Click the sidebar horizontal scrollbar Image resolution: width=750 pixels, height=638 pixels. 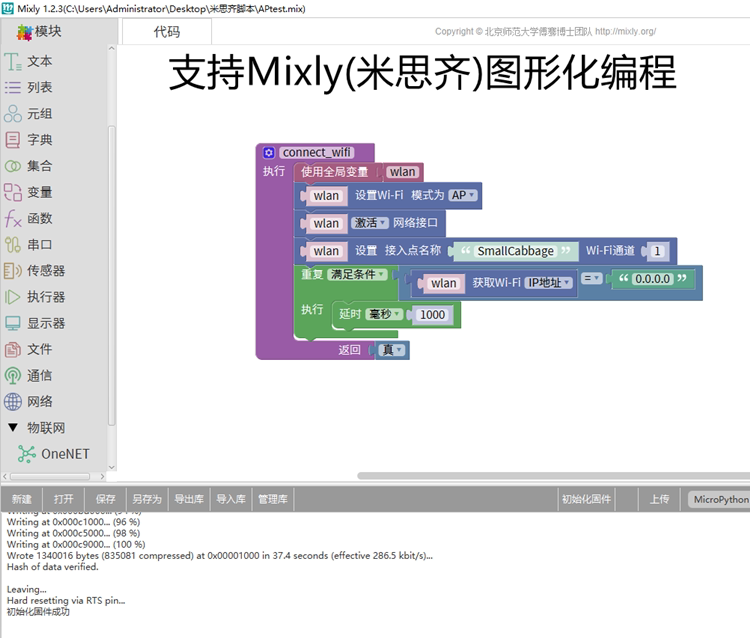coord(50,476)
